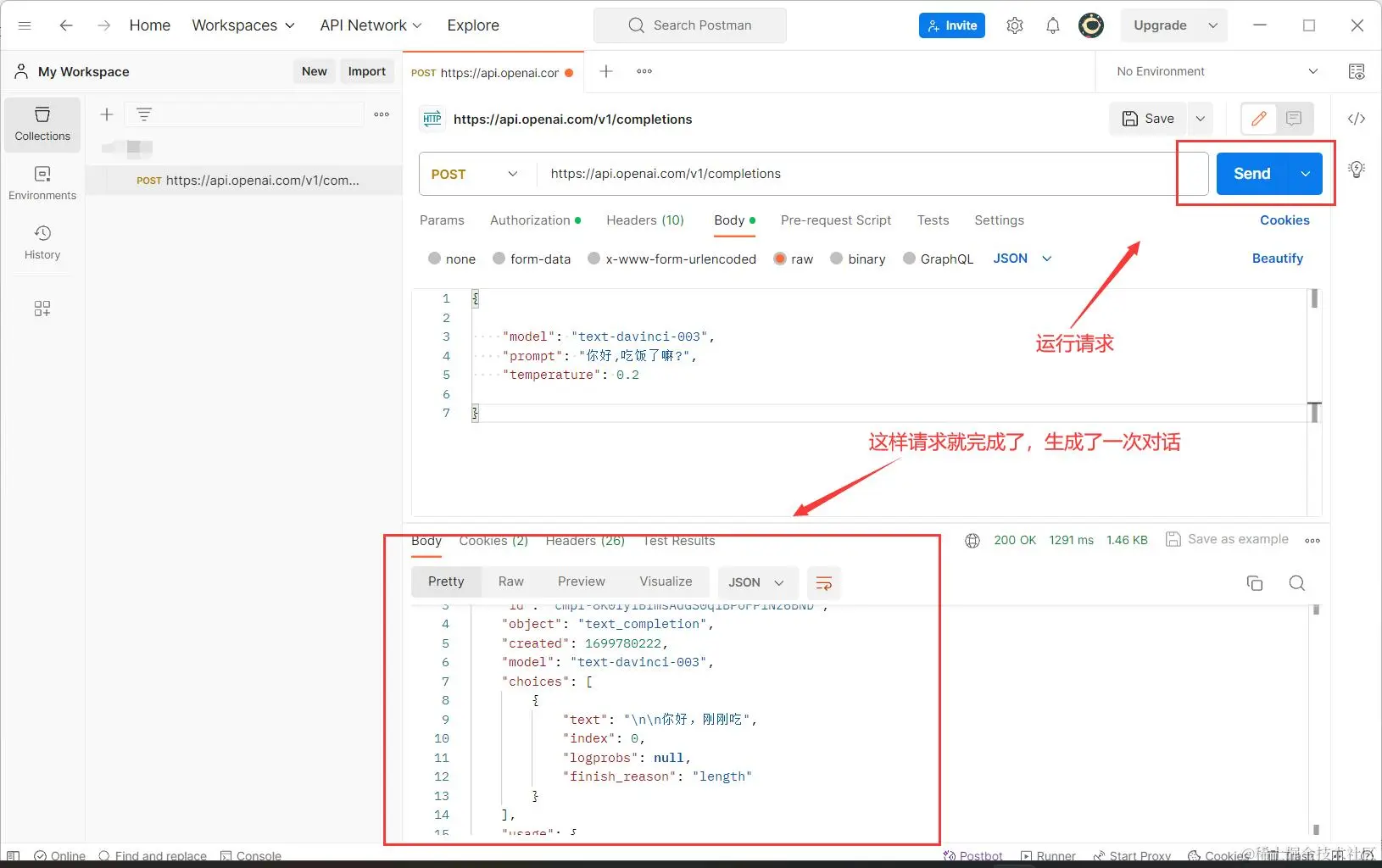The image size is (1382, 868).
Task: Open the code snippet panel icon
Action: point(1356,119)
